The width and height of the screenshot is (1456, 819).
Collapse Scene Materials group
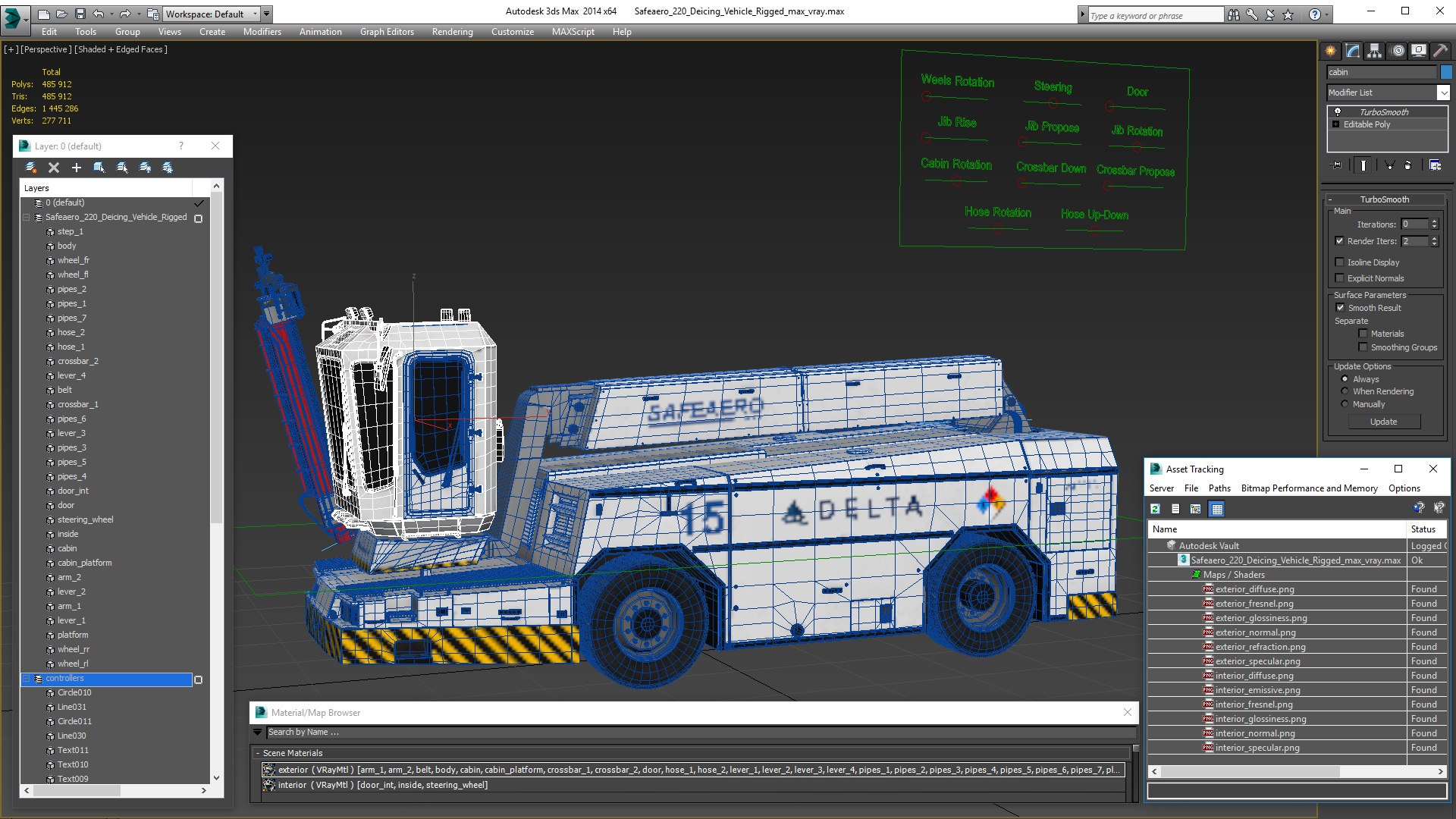pyautogui.click(x=258, y=753)
